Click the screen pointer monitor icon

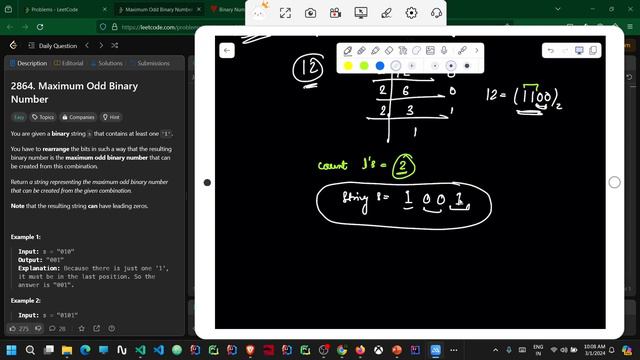pos(361,13)
